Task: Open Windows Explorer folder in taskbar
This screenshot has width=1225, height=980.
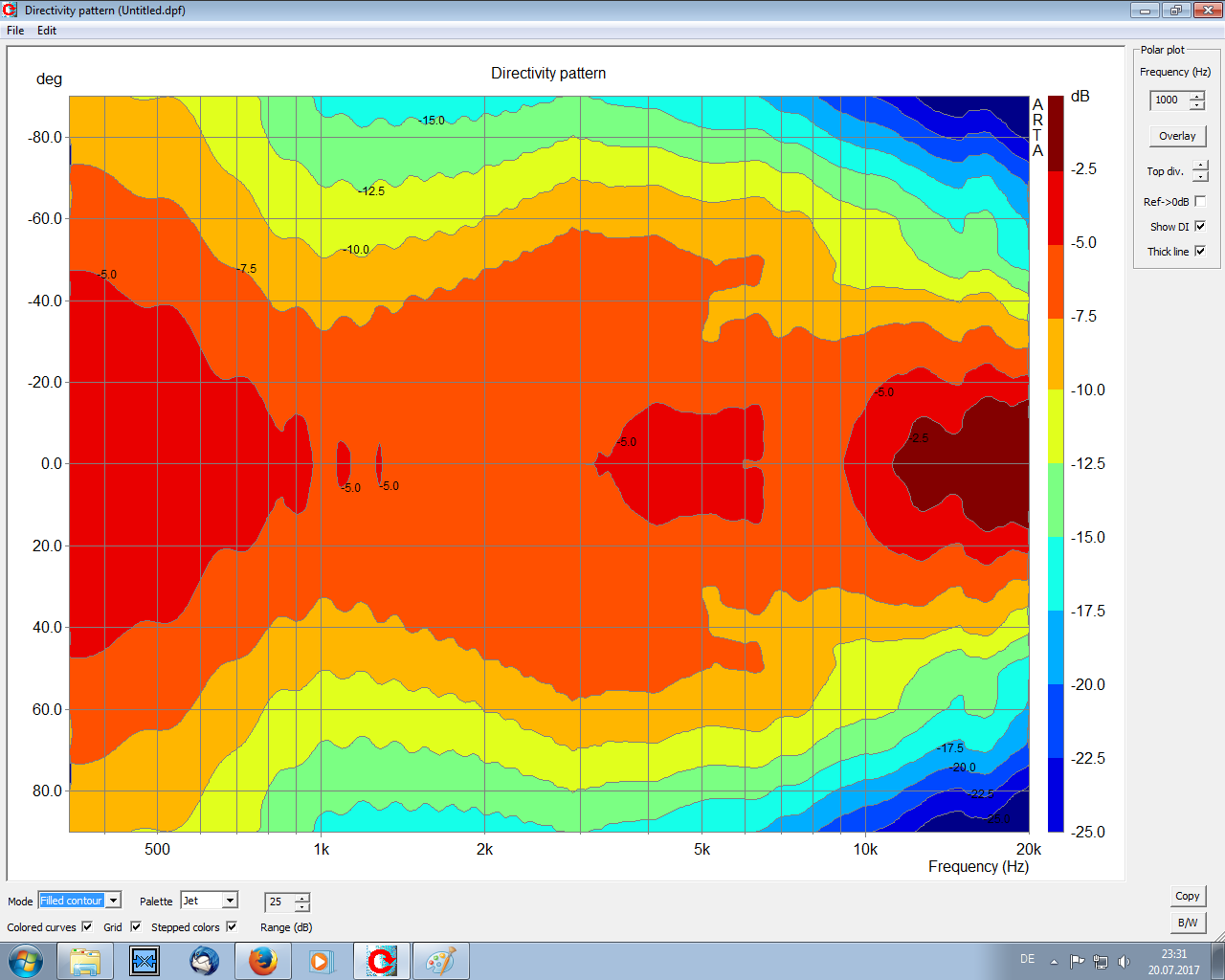Action: coord(85,960)
